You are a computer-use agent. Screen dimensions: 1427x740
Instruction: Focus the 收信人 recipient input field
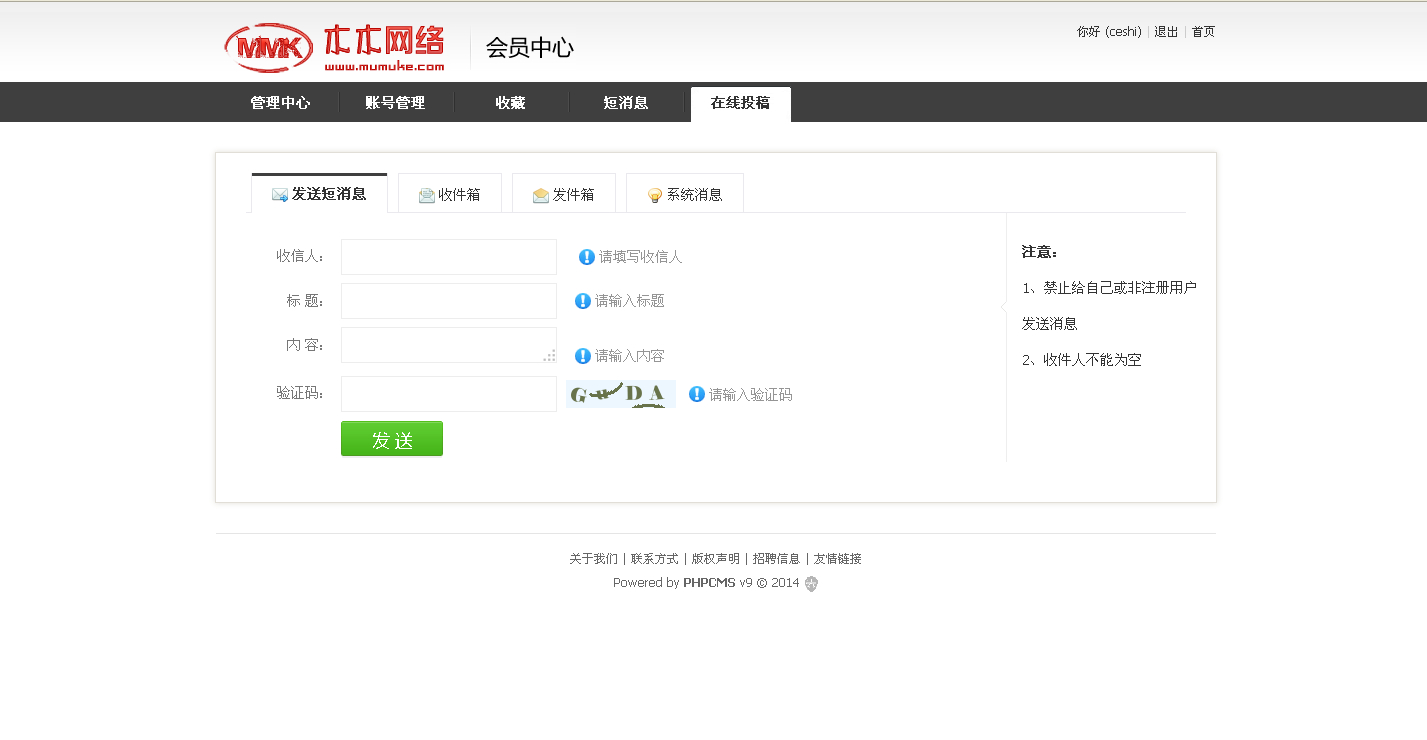[x=449, y=257]
